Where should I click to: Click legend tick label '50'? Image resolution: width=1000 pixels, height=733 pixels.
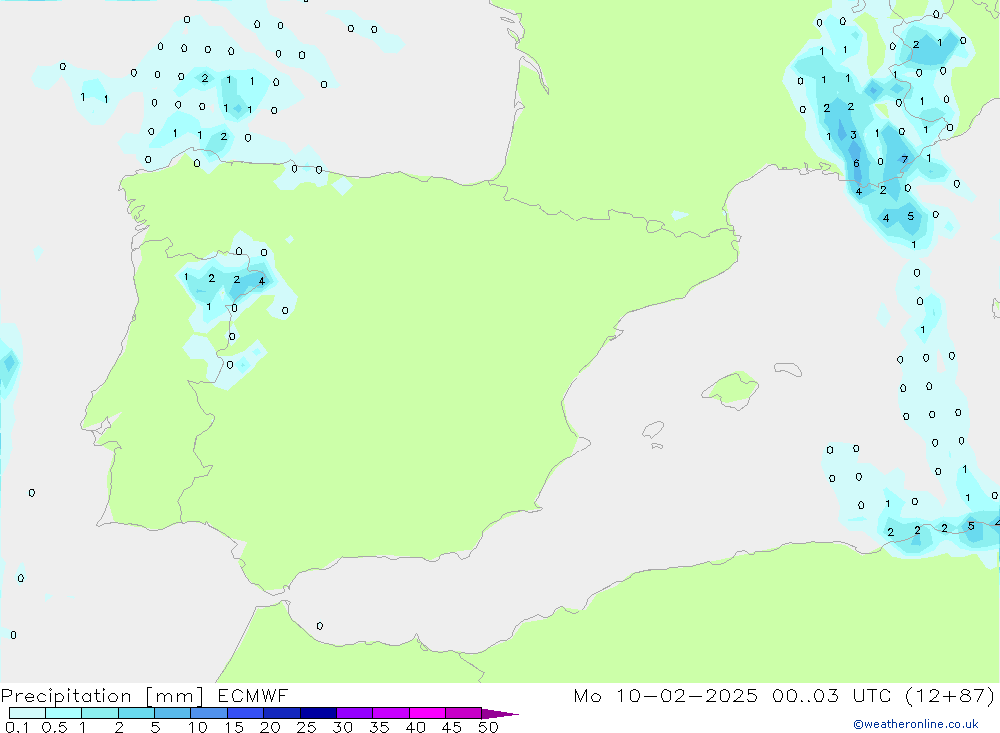click(489, 727)
